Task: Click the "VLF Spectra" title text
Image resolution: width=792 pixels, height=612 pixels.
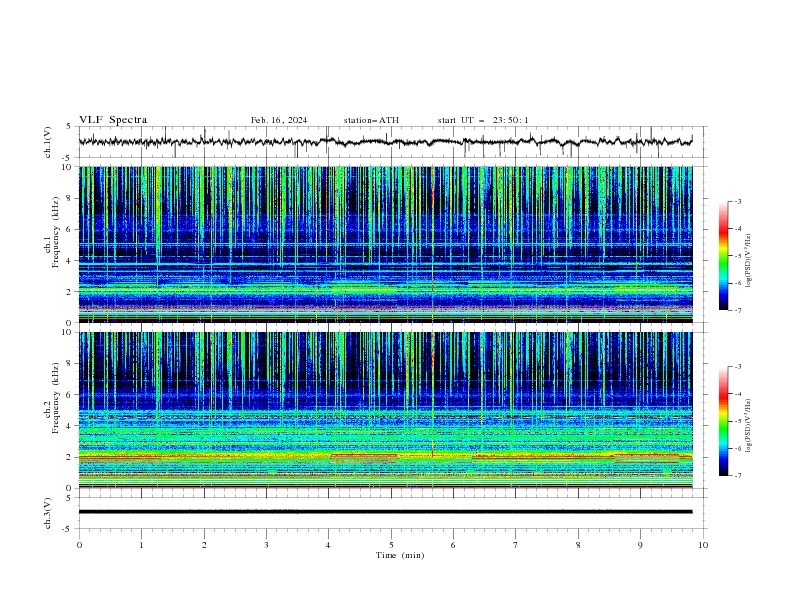Action: [113, 120]
